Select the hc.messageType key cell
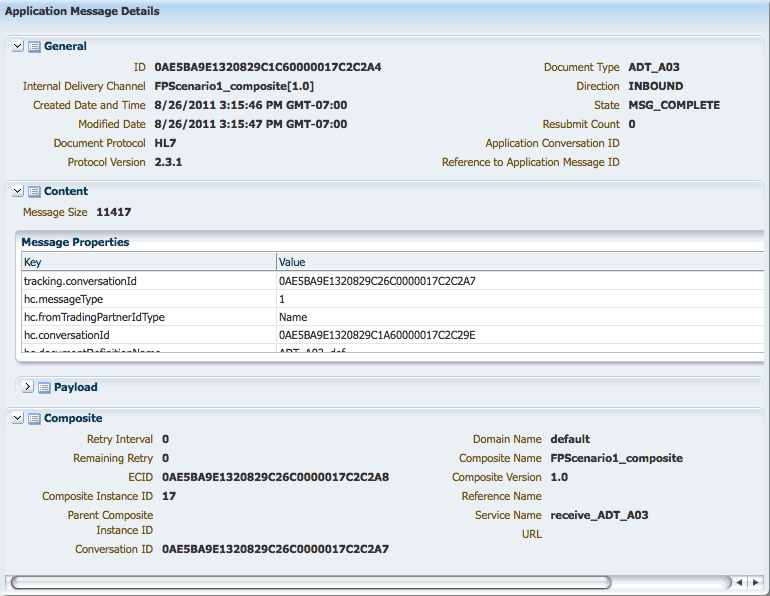The width and height of the screenshot is (770, 596). (149, 299)
